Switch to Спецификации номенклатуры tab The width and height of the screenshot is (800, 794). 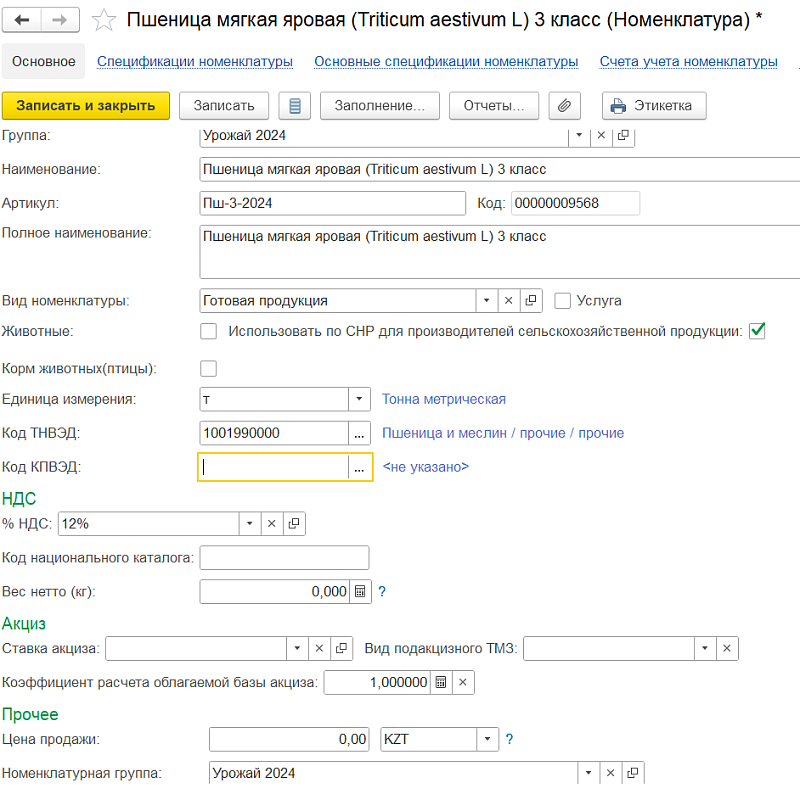click(195, 61)
